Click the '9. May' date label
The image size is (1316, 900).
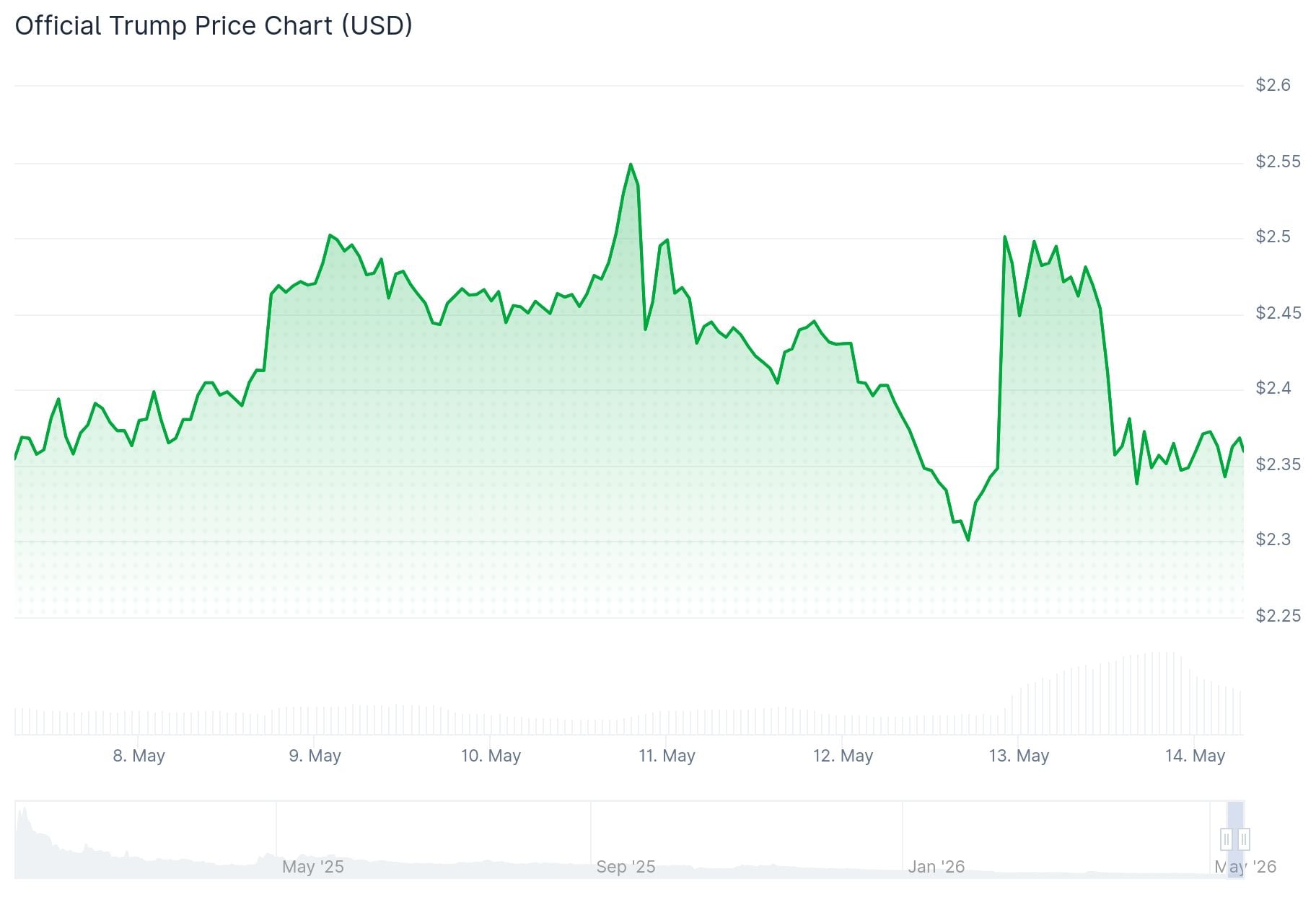(x=315, y=756)
